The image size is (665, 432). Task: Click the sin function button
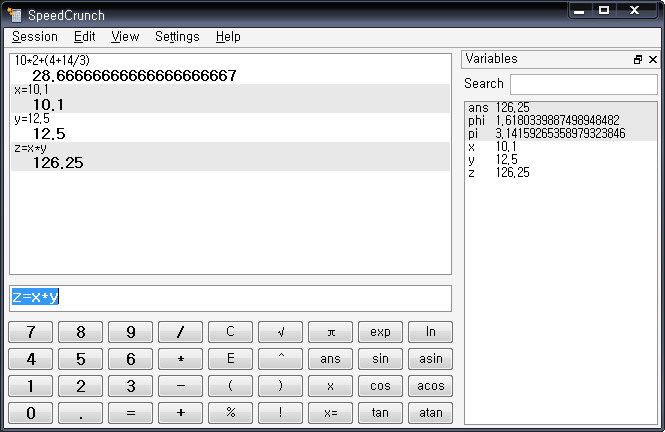(x=380, y=359)
